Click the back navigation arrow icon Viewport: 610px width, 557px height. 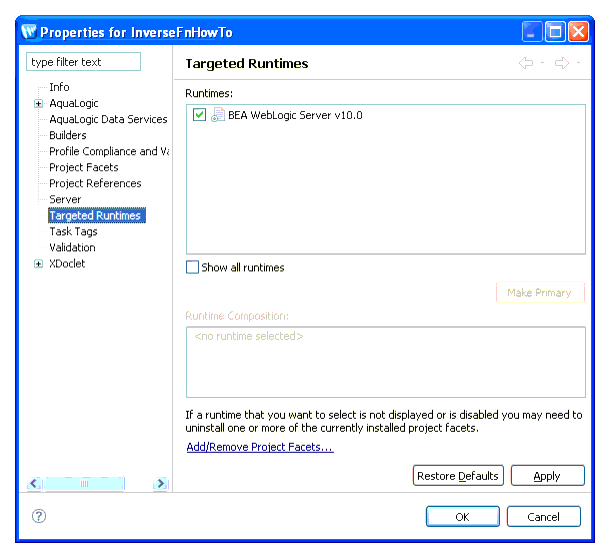(x=526, y=63)
